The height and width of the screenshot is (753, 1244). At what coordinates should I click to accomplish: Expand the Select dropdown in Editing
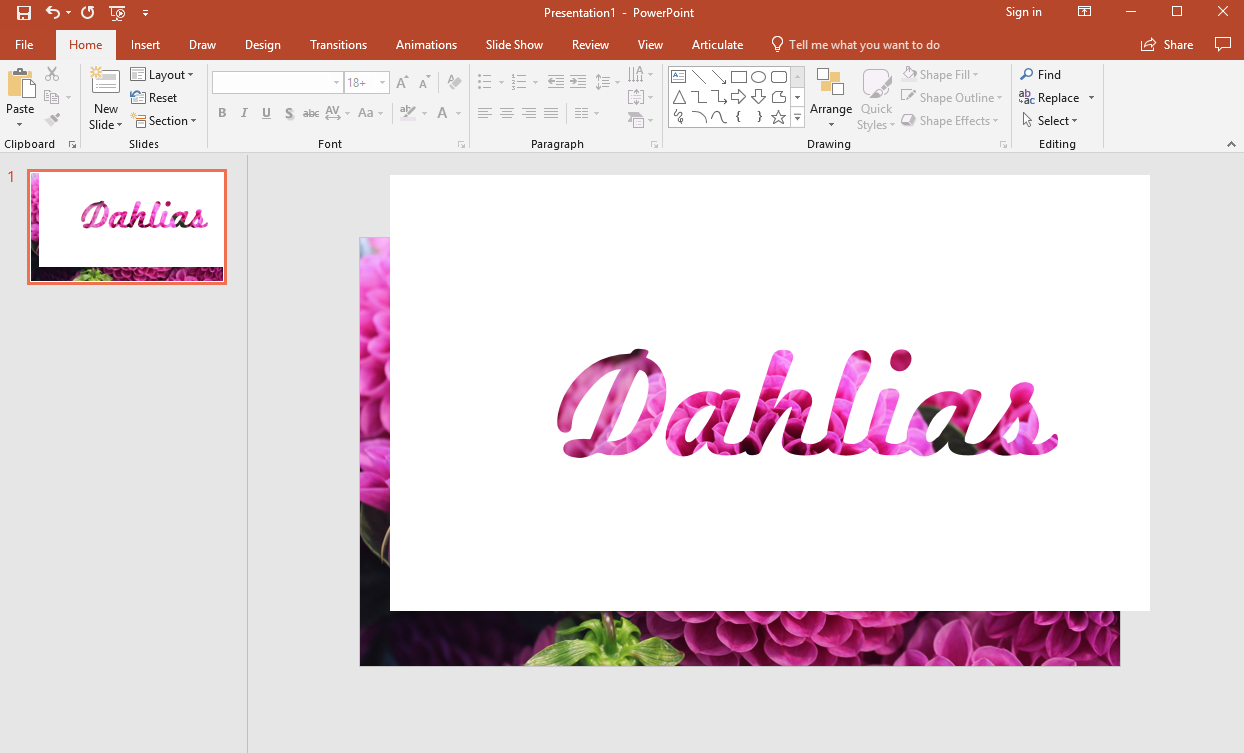coord(1049,121)
